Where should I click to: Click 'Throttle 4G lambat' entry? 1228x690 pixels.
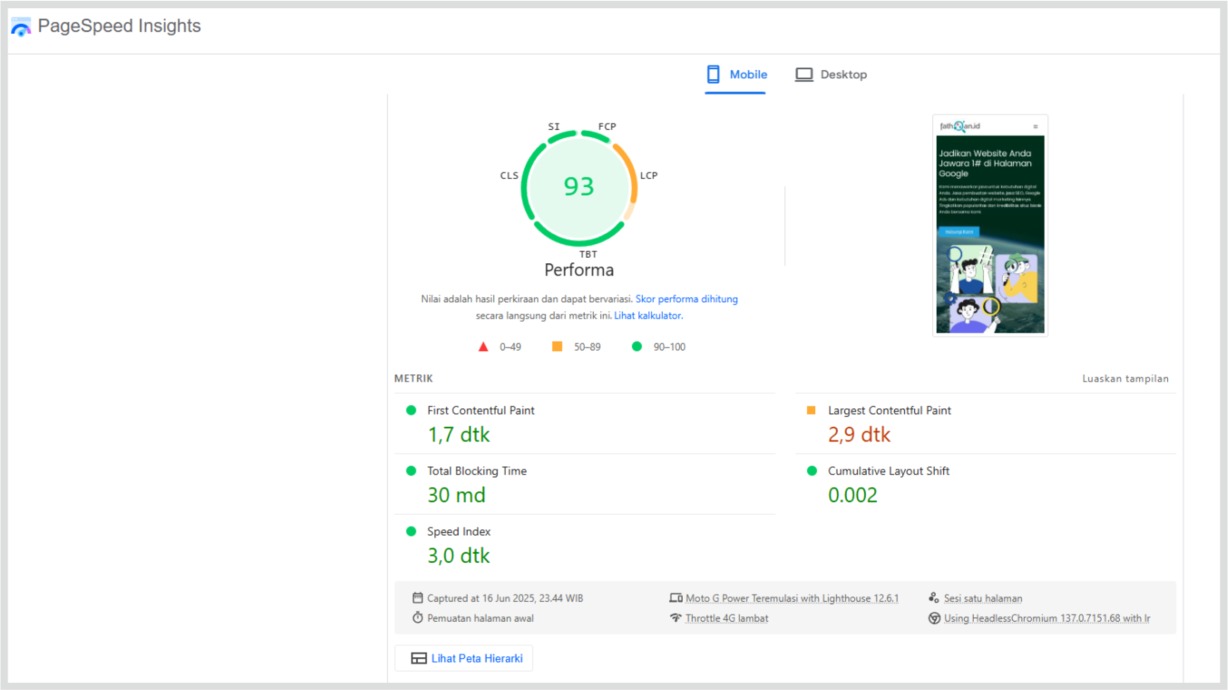[727, 618]
